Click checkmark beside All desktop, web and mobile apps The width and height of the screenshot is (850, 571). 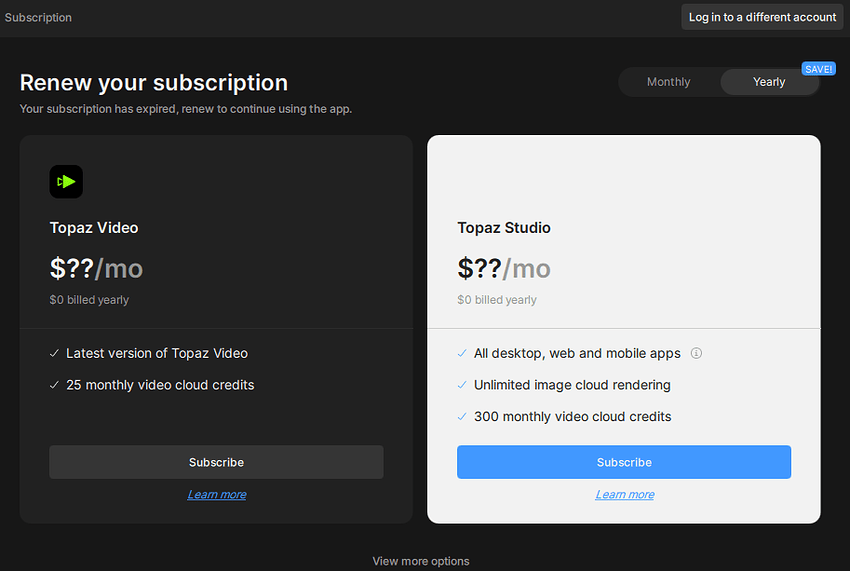pyautogui.click(x=462, y=353)
